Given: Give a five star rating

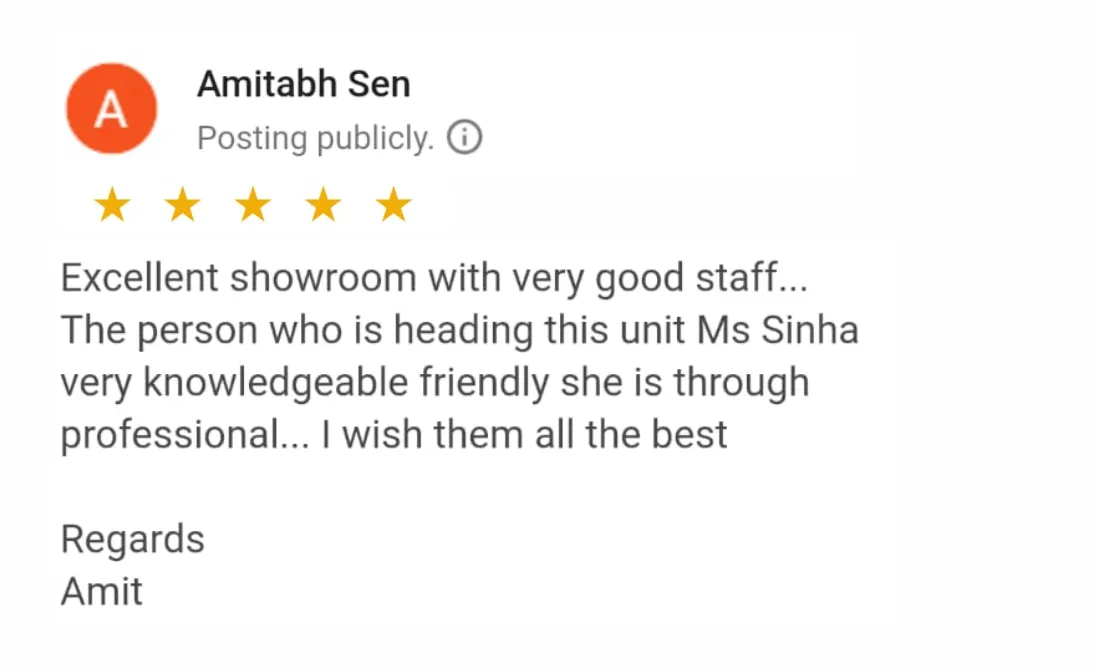Looking at the screenshot, I should coord(394,204).
